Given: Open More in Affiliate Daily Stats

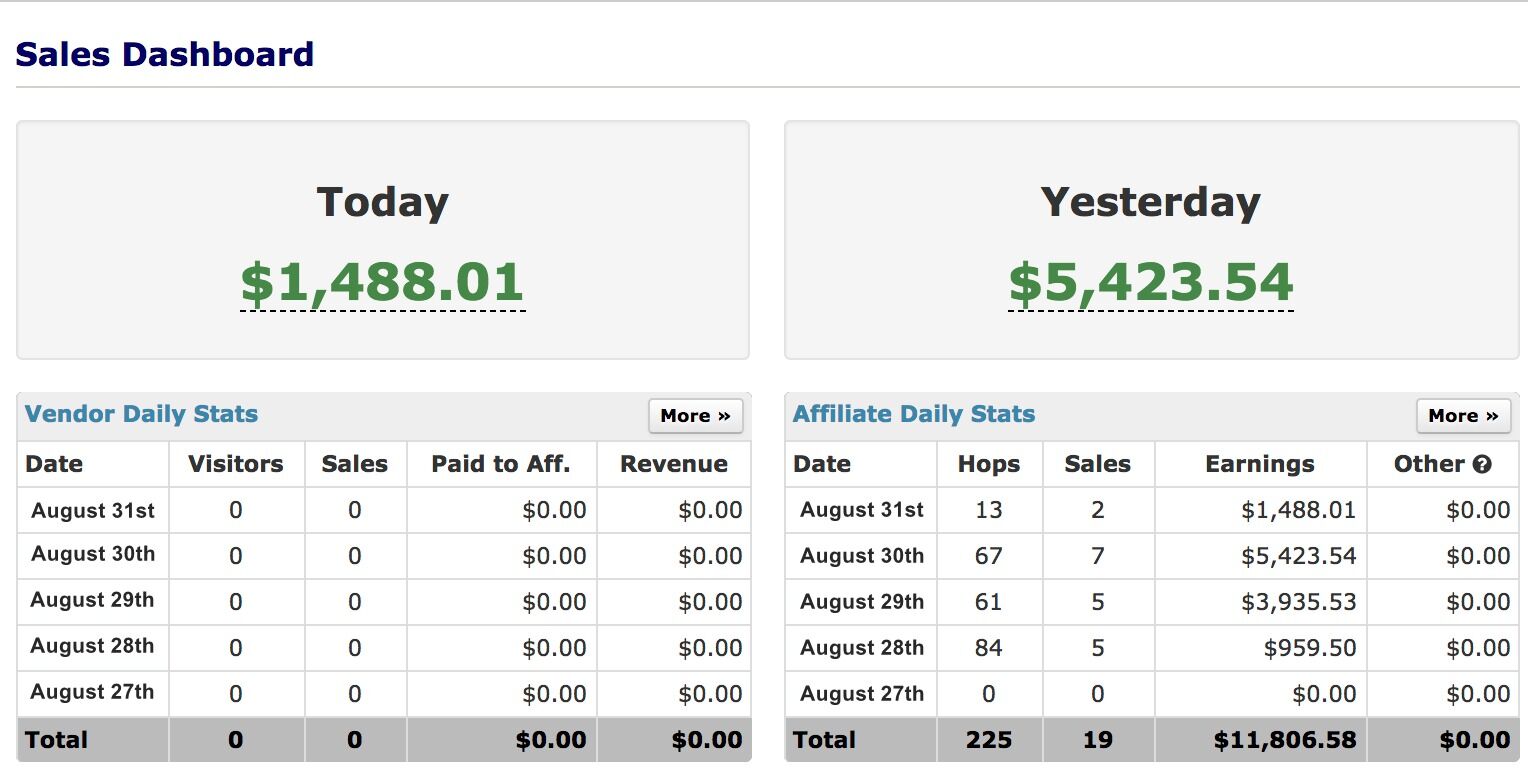Looking at the screenshot, I should tap(1464, 416).
